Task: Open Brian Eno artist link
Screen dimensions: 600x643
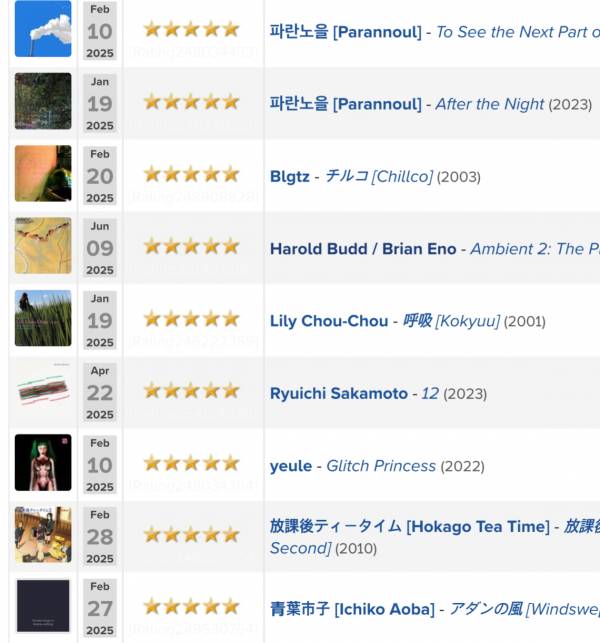Action: [x=419, y=249]
